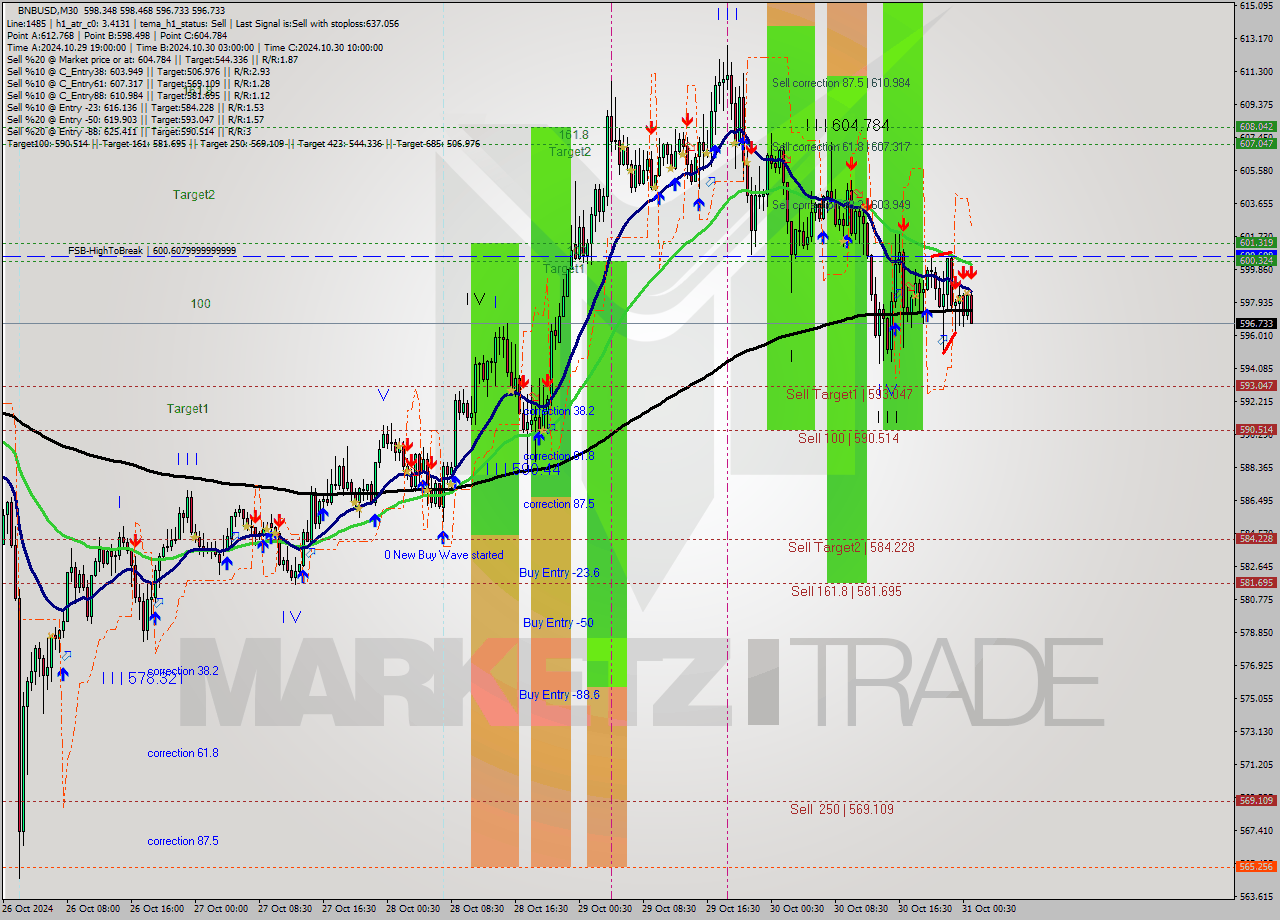Screen dimensions: 1280x920
Task: Click the 578.850 price axis label
Action: [1256, 632]
